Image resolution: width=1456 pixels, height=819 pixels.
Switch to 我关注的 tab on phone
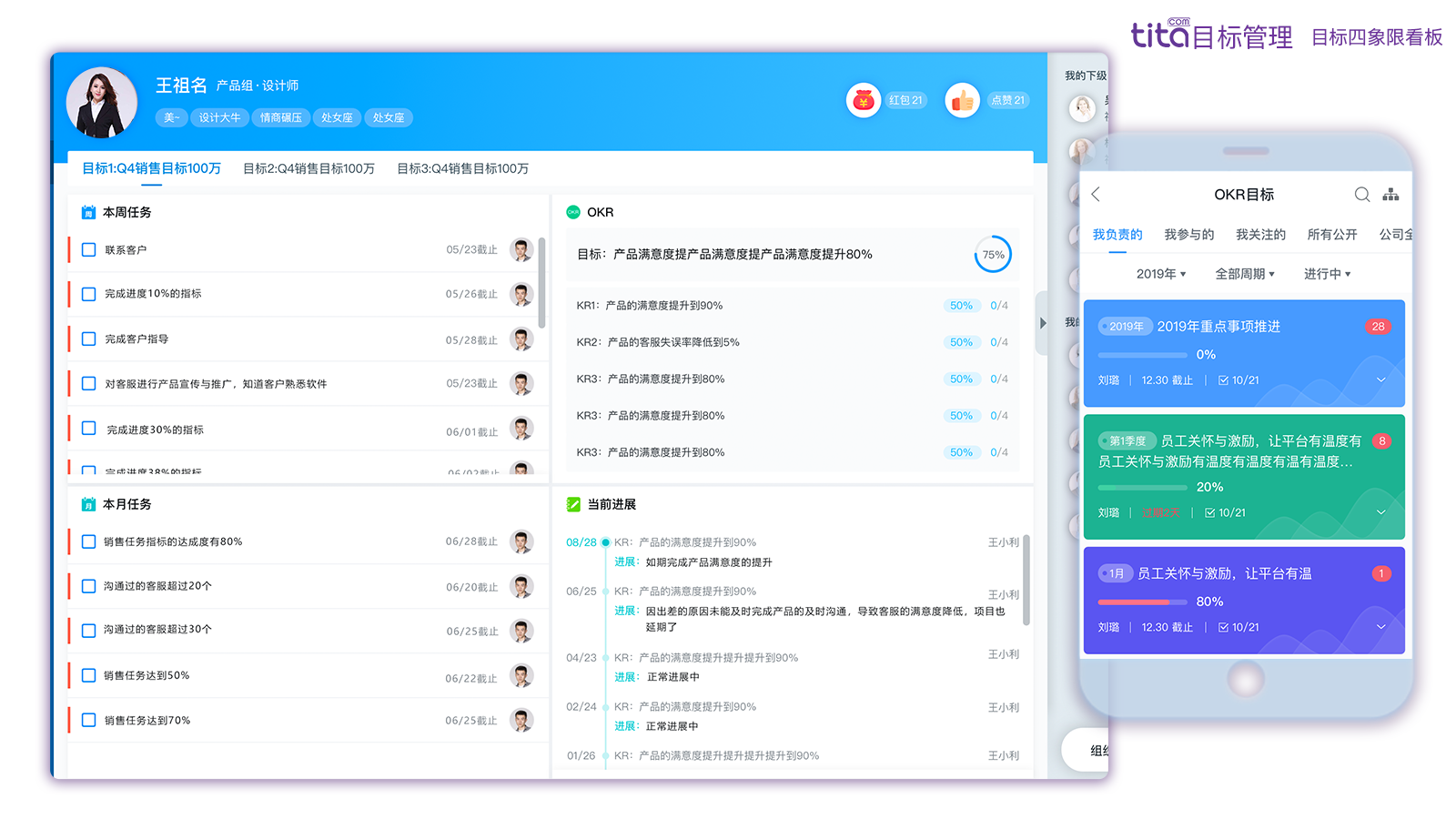click(x=1260, y=235)
